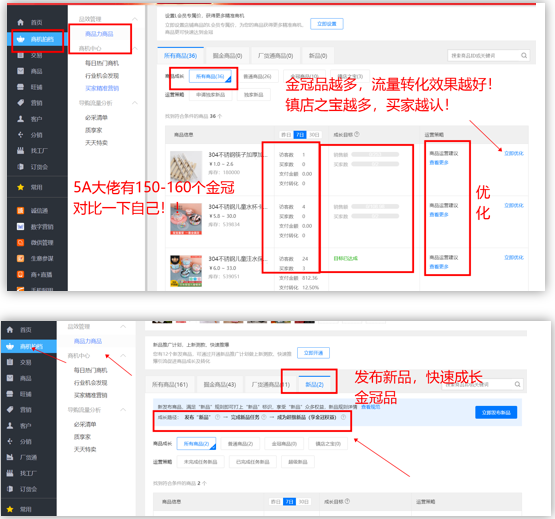Collapse 商机中心 chevron in lower menu
This screenshot has width=555, height=519.
coord(123,355)
